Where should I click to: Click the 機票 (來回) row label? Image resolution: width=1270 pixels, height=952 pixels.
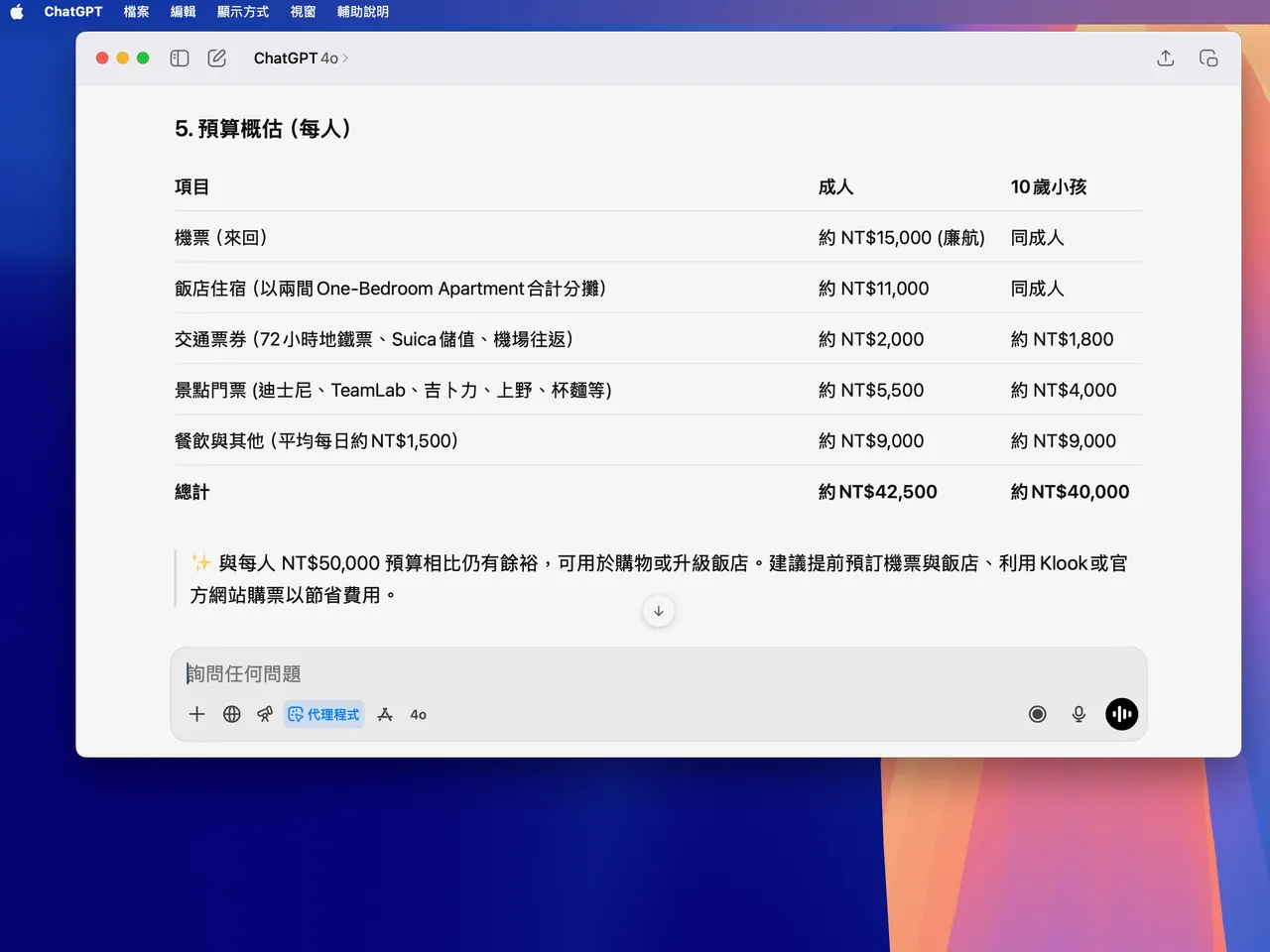point(221,238)
